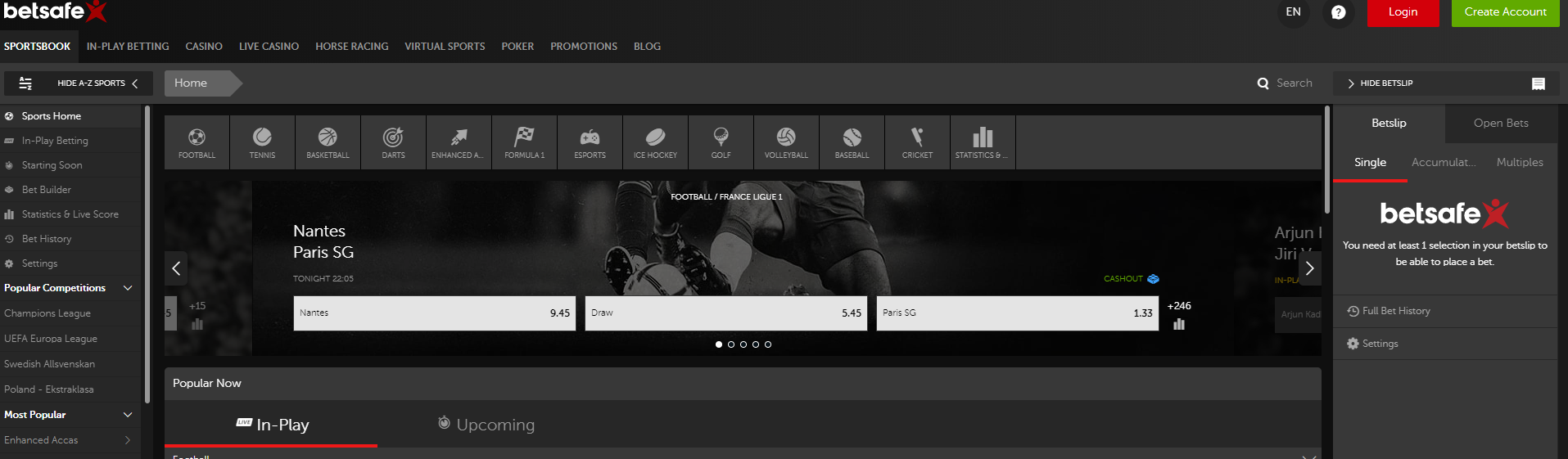Select Paris SG odds 1.33
This screenshot has height=459, width=1568.
1017,313
